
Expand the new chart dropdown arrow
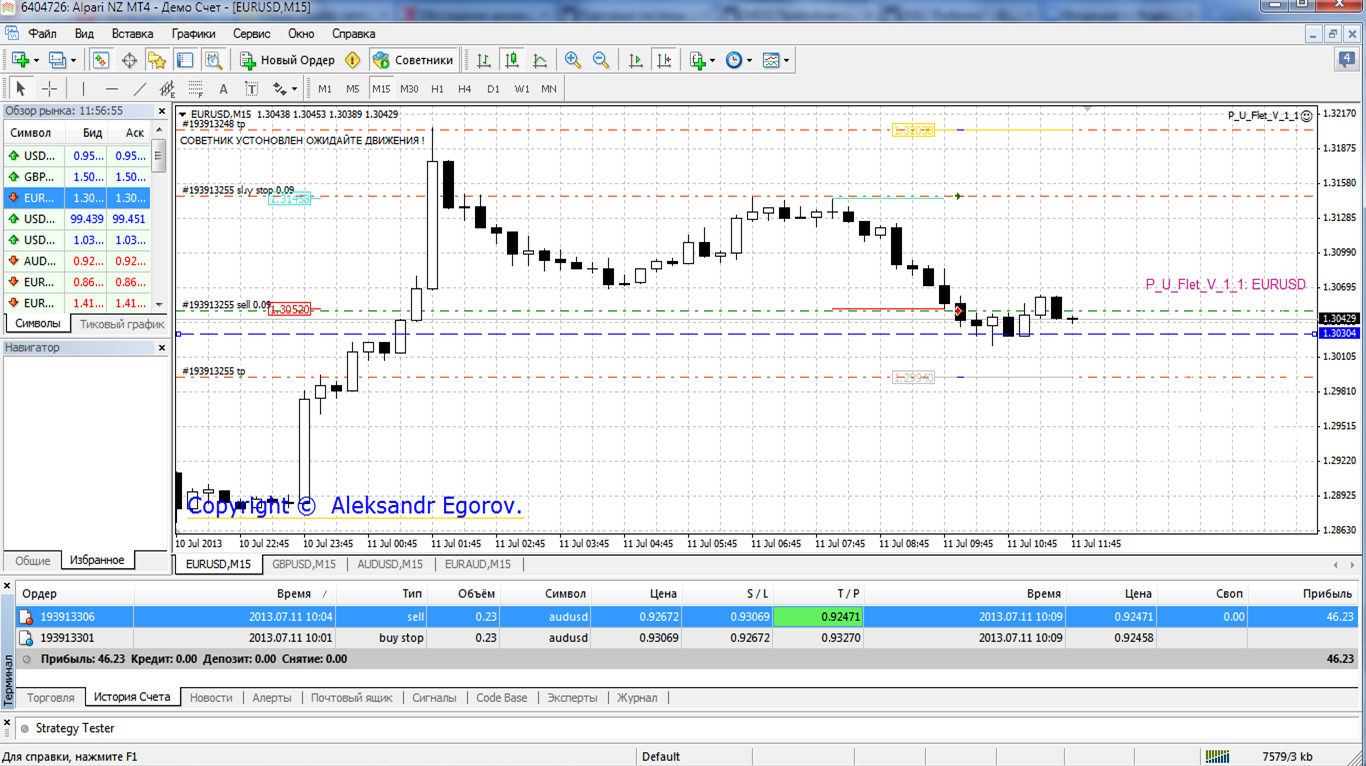tap(36, 60)
